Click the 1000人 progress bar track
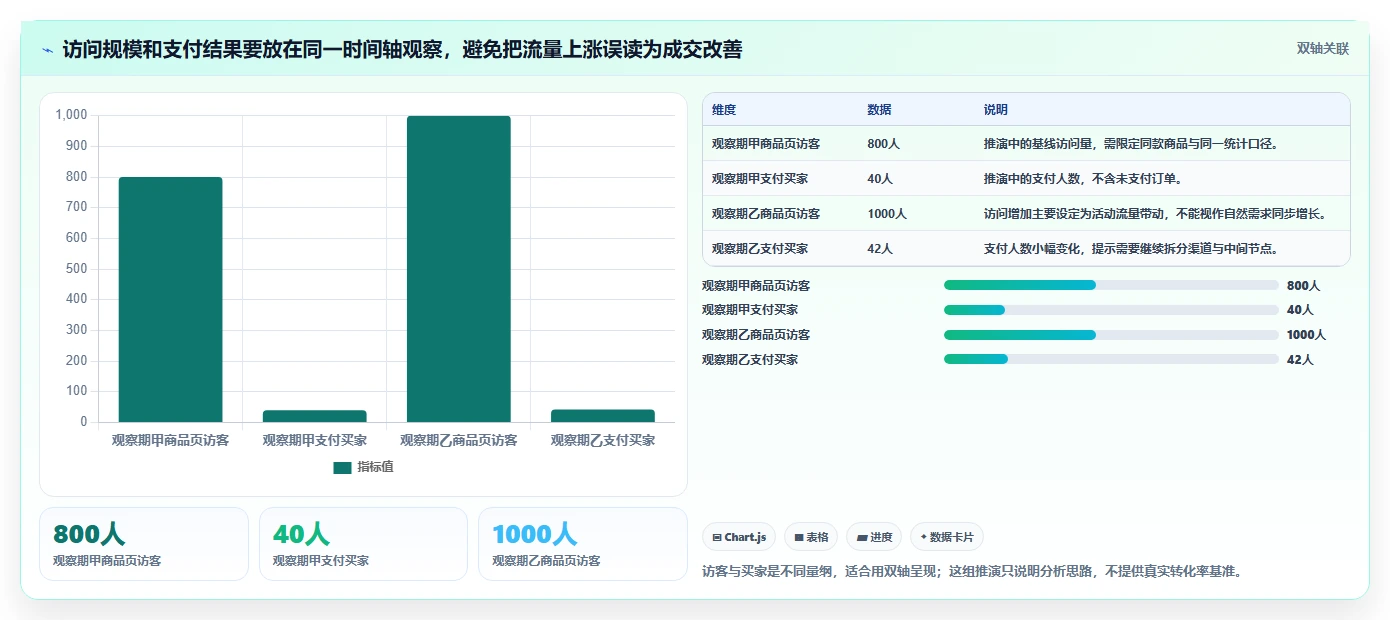This screenshot has width=1390, height=620. coord(1111,335)
